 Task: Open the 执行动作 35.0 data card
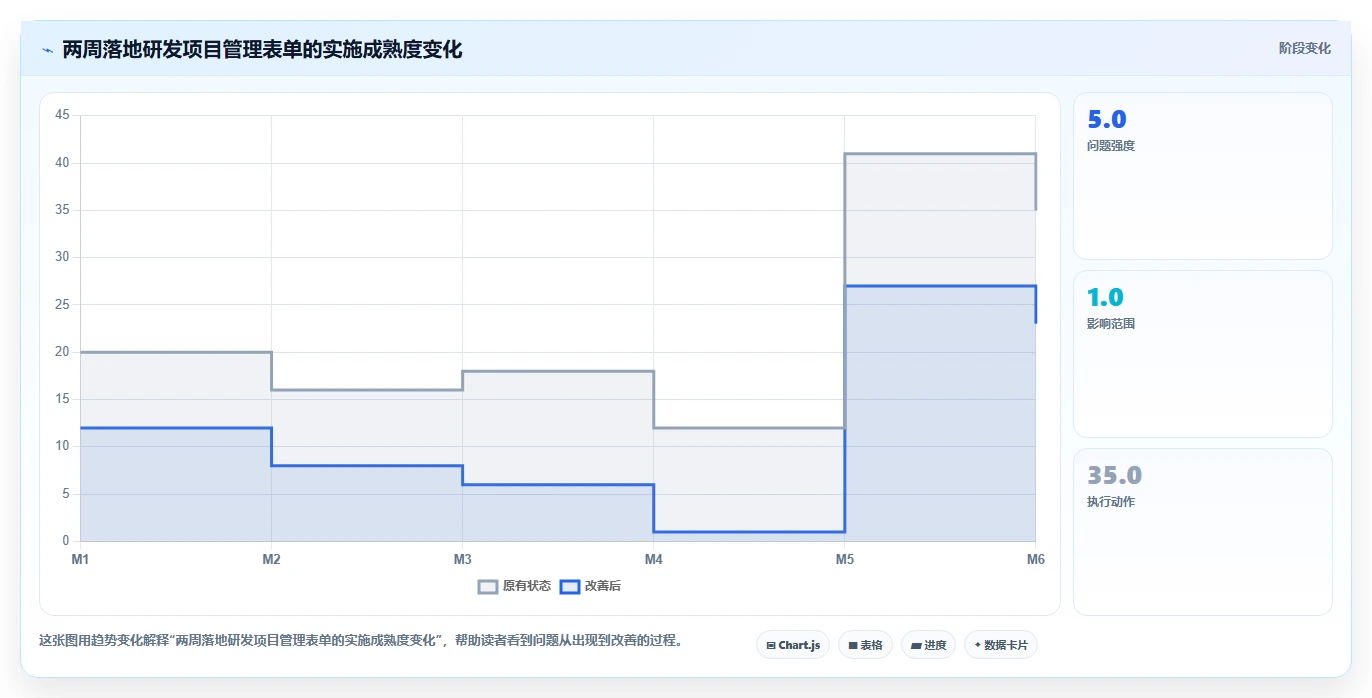point(1202,532)
